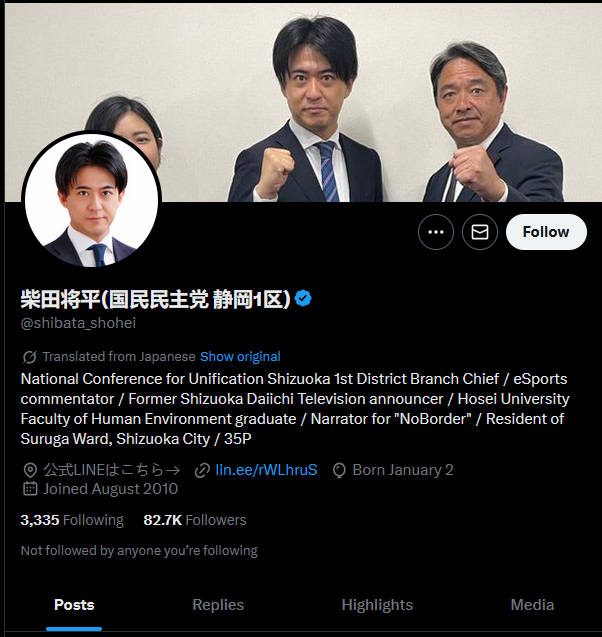This screenshot has height=637, width=602.
Task: Open the Media tab
Action: coord(532,605)
